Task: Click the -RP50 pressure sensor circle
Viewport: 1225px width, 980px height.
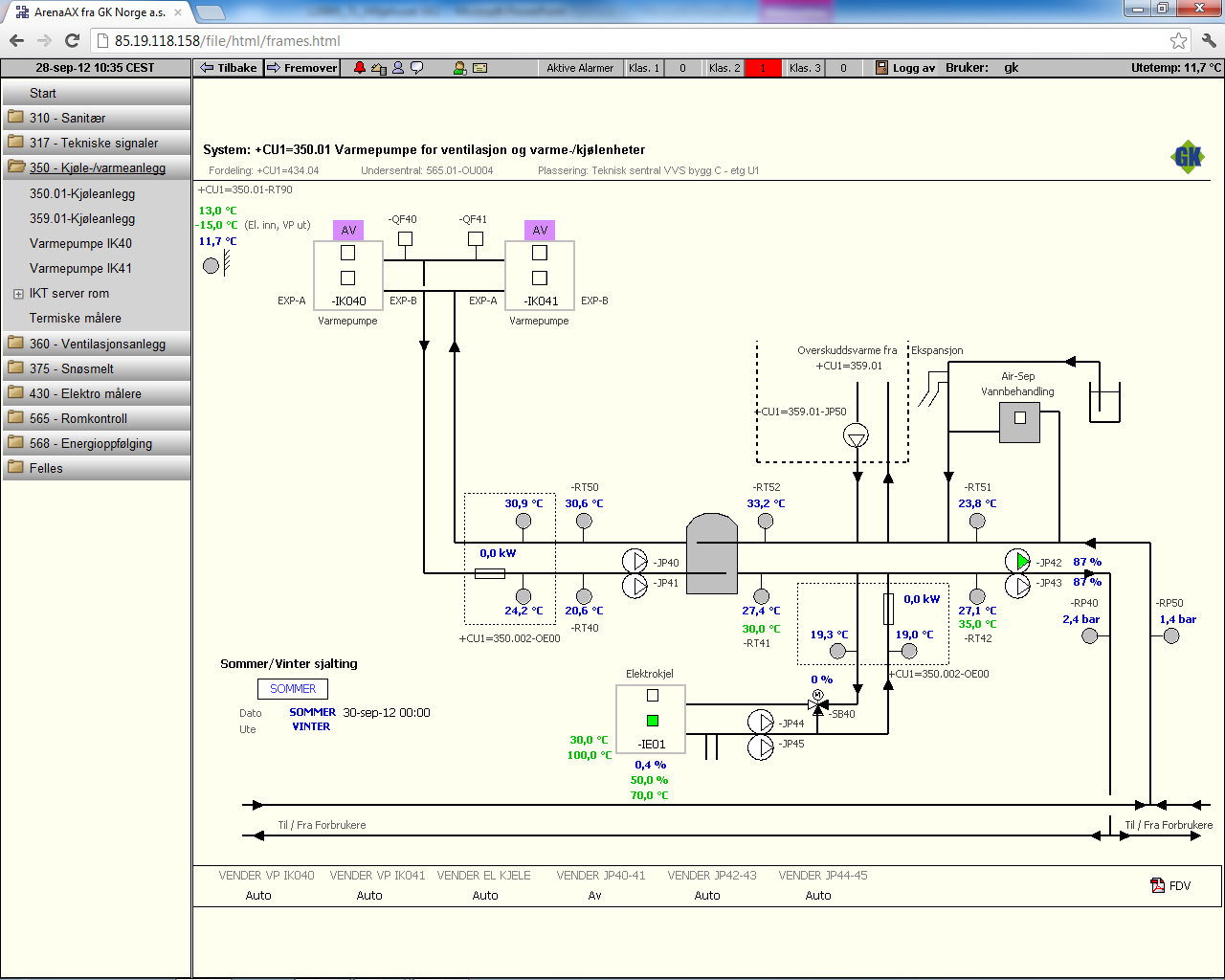Action: click(x=1171, y=635)
